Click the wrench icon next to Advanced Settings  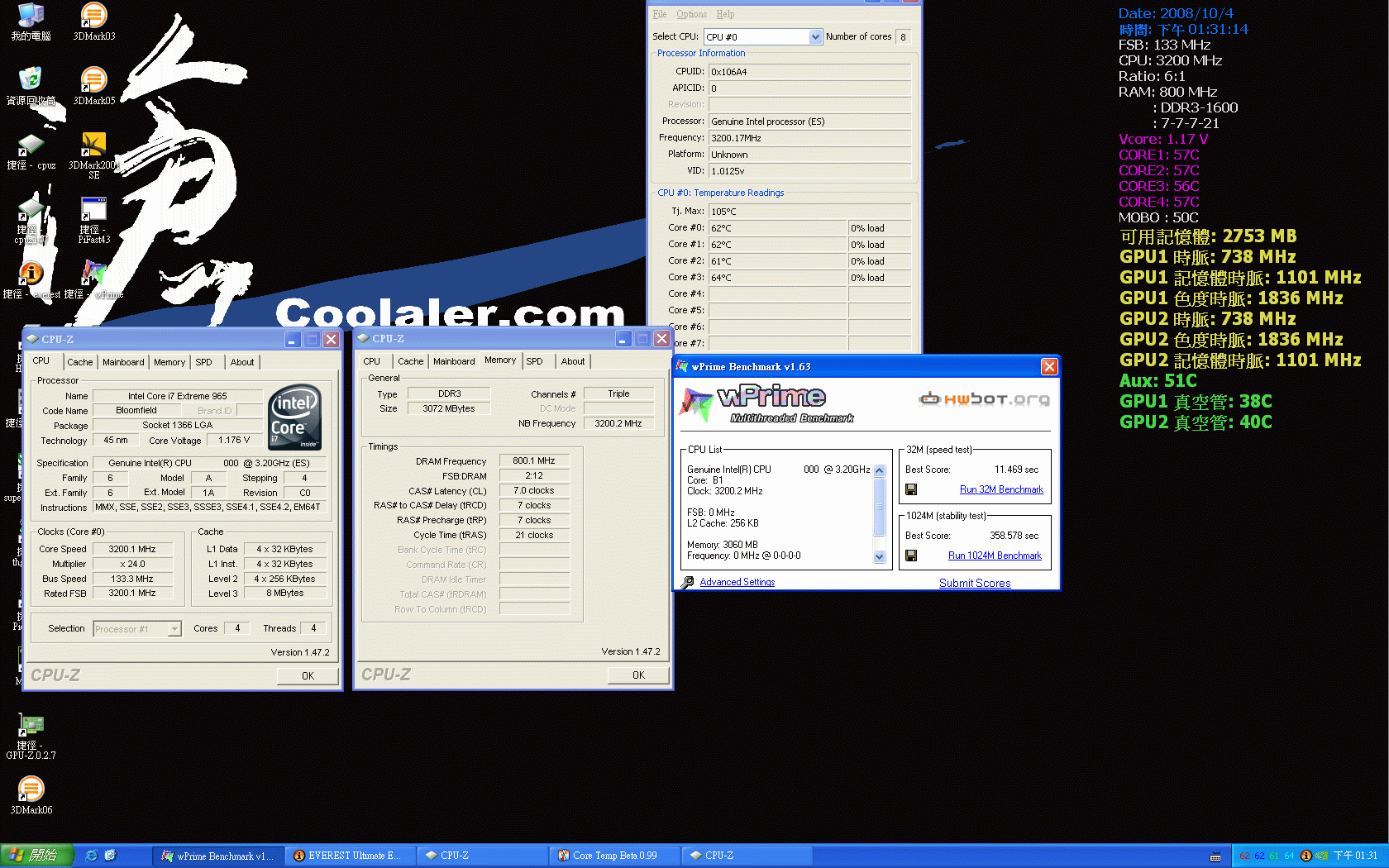click(x=687, y=582)
